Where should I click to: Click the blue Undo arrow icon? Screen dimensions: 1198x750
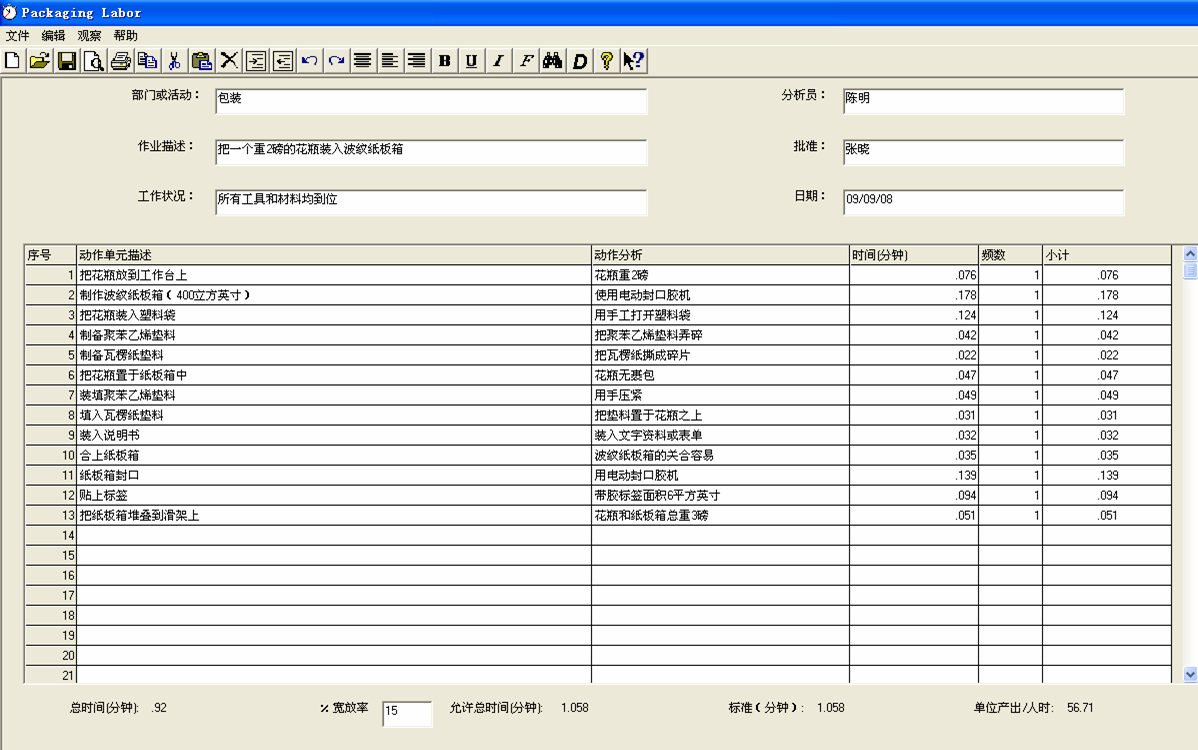point(310,61)
